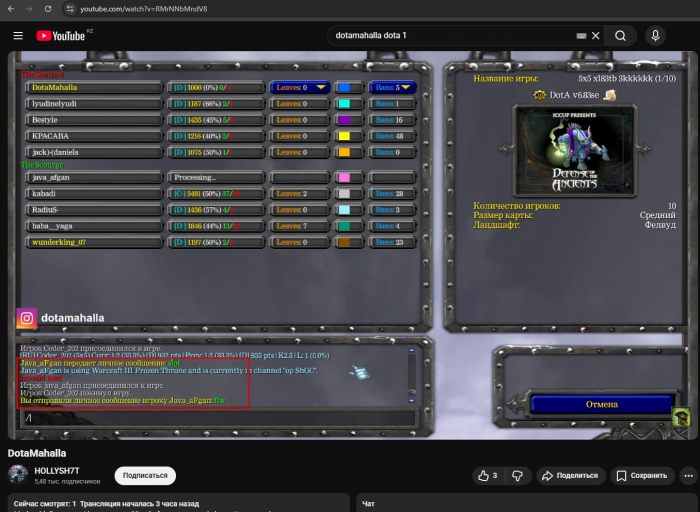Select player slot java_afgan
Viewport: 700px width, 512px height.
pyautogui.click(x=94, y=178)
